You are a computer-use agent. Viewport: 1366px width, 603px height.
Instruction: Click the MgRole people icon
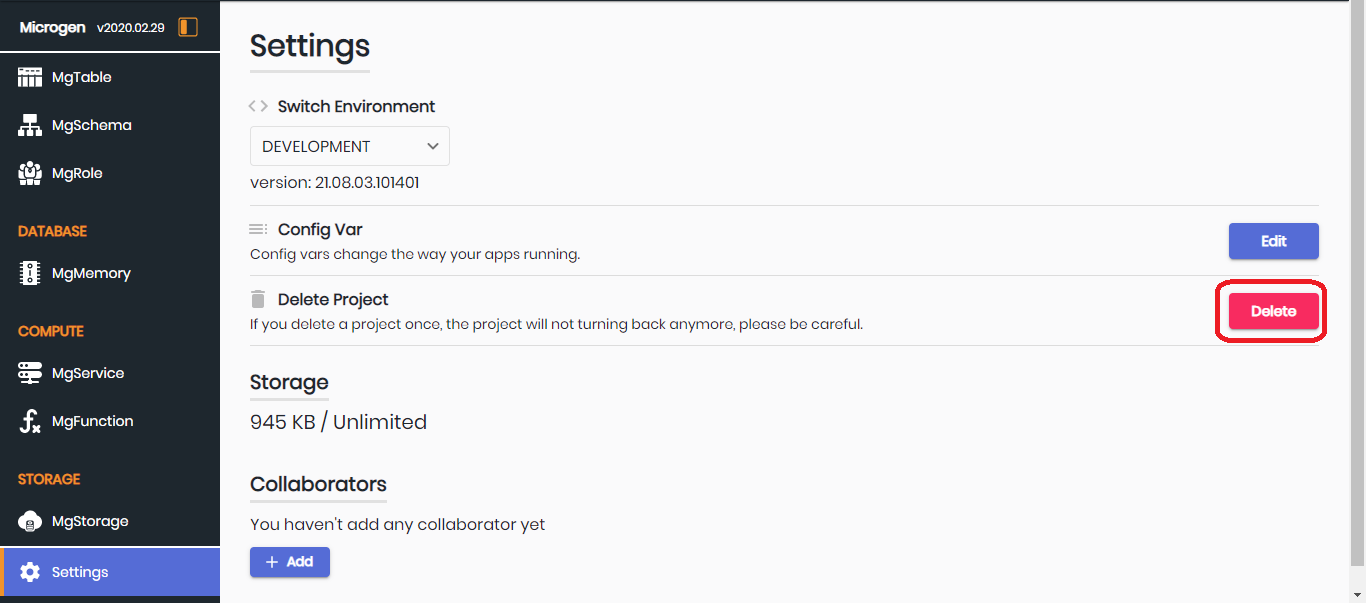click(x=30, y=173)
